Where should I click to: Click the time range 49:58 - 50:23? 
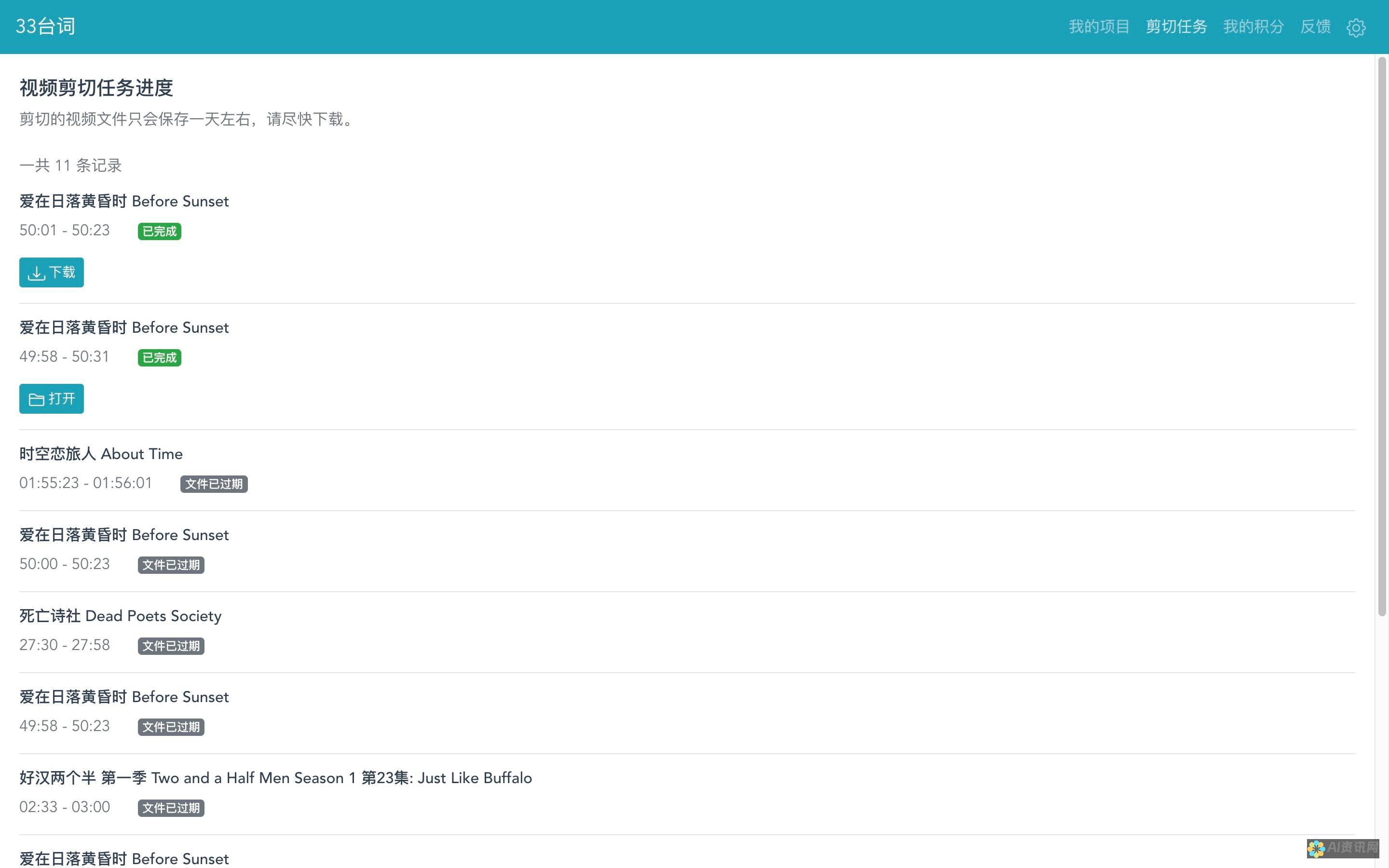click(x=64, y=726)
